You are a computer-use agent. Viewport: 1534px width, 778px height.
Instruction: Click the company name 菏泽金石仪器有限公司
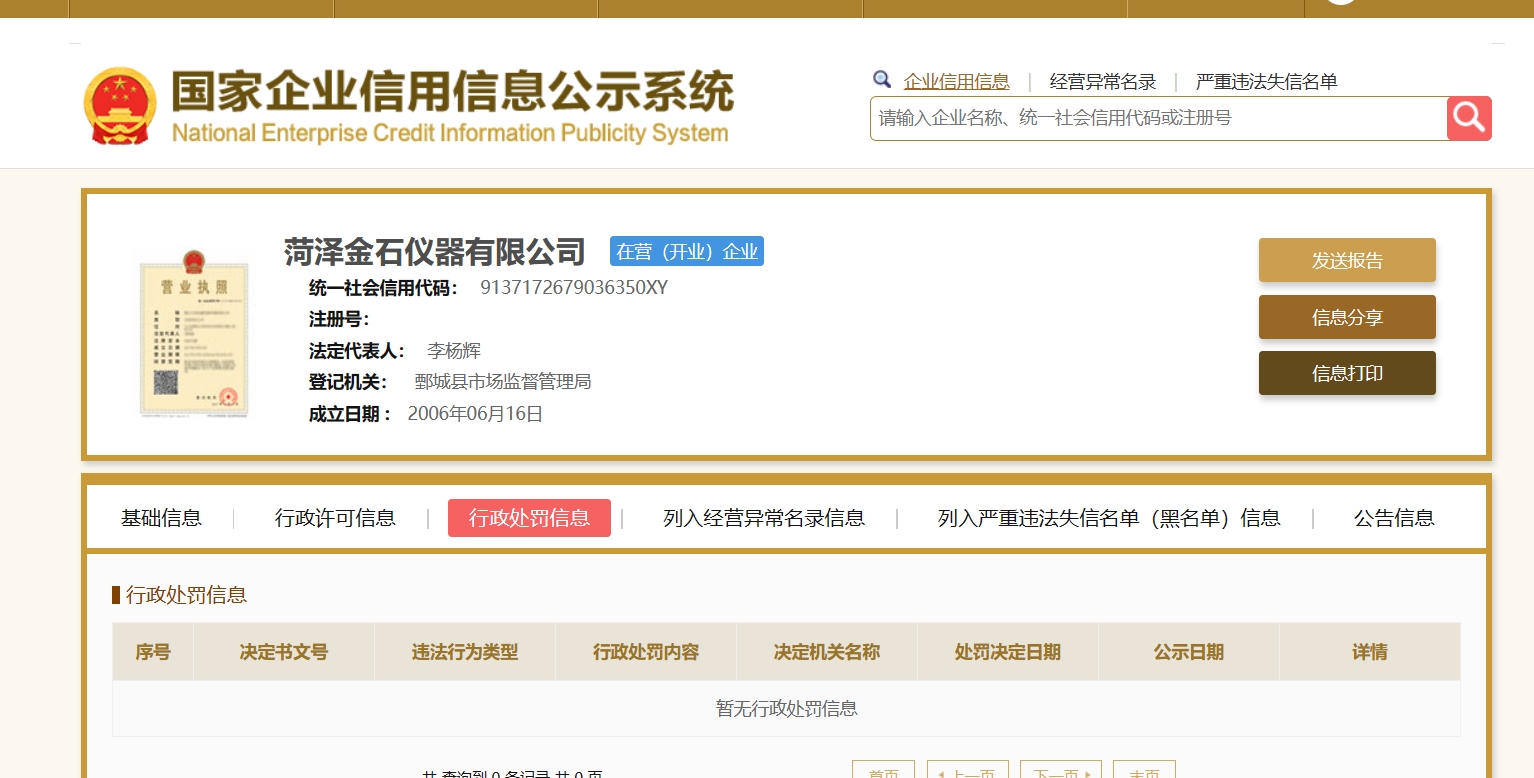(435, 251)
